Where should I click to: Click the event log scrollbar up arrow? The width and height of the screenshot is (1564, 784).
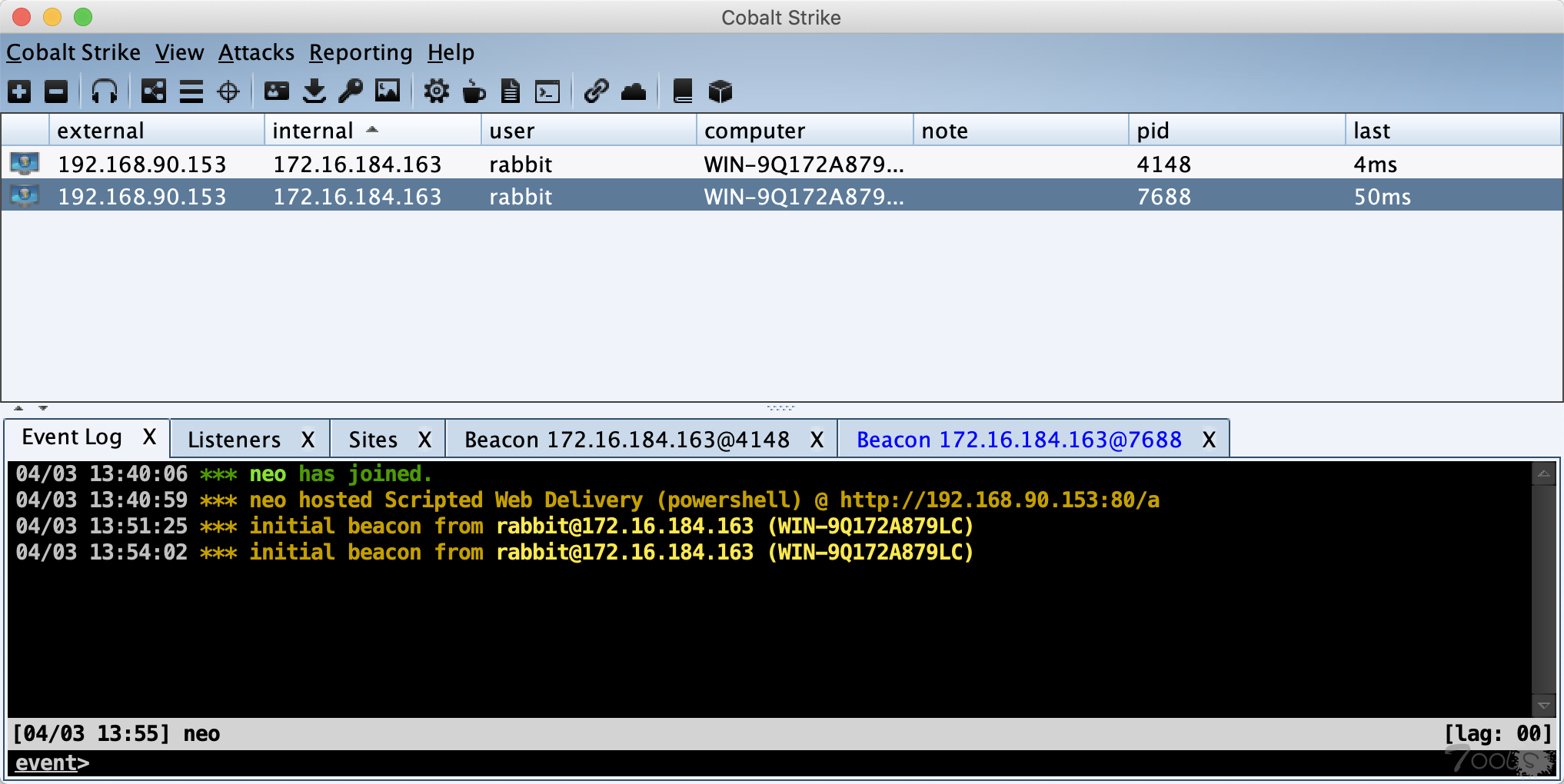1543,473
